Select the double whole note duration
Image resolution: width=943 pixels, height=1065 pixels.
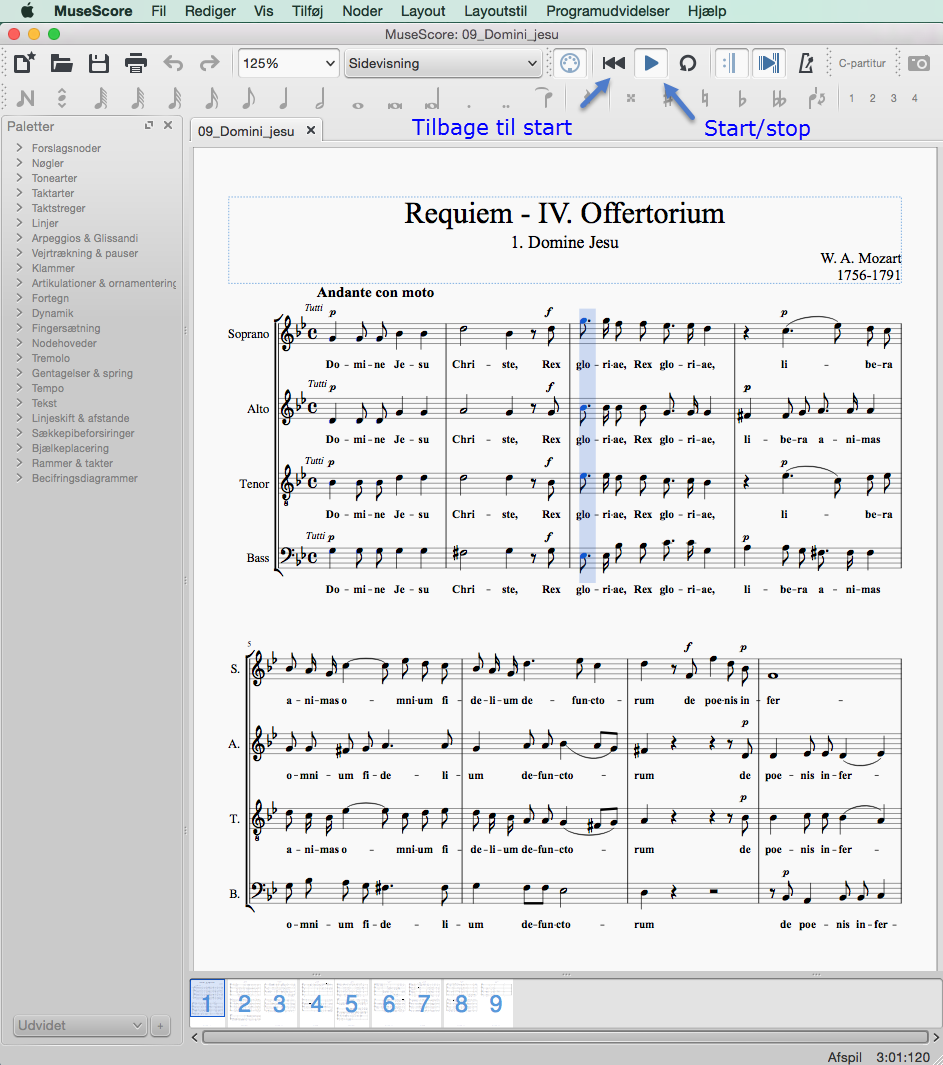pyautogui.click(x=395, y=105)
